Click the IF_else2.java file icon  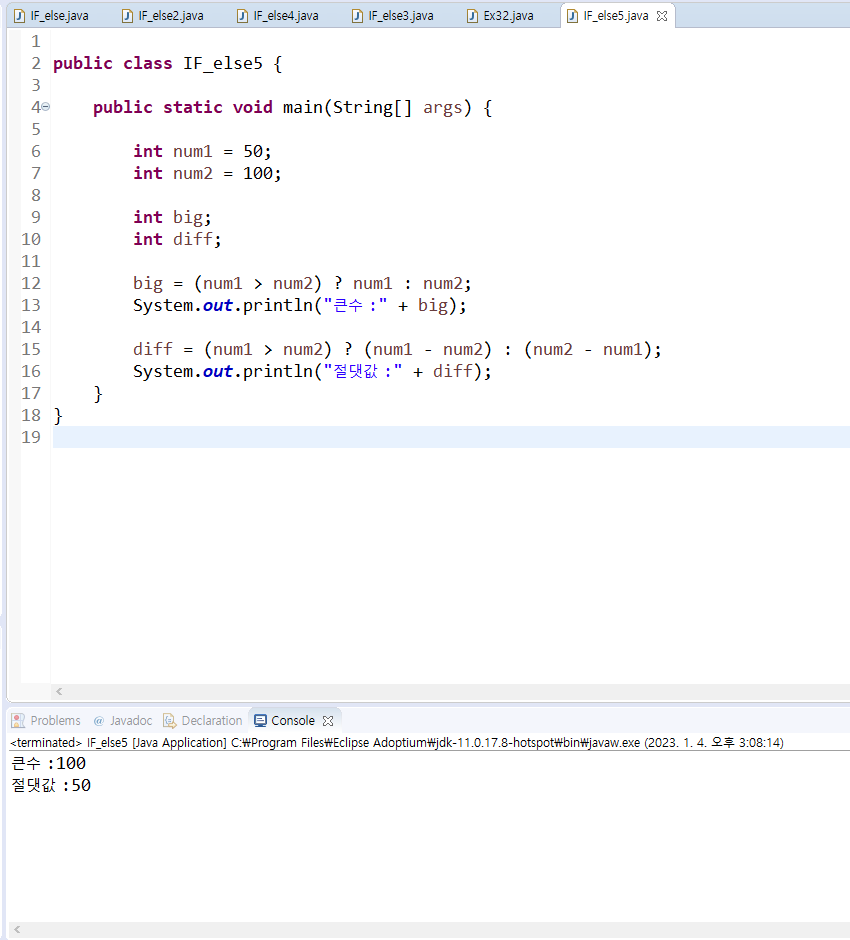[x=127, y=16]
